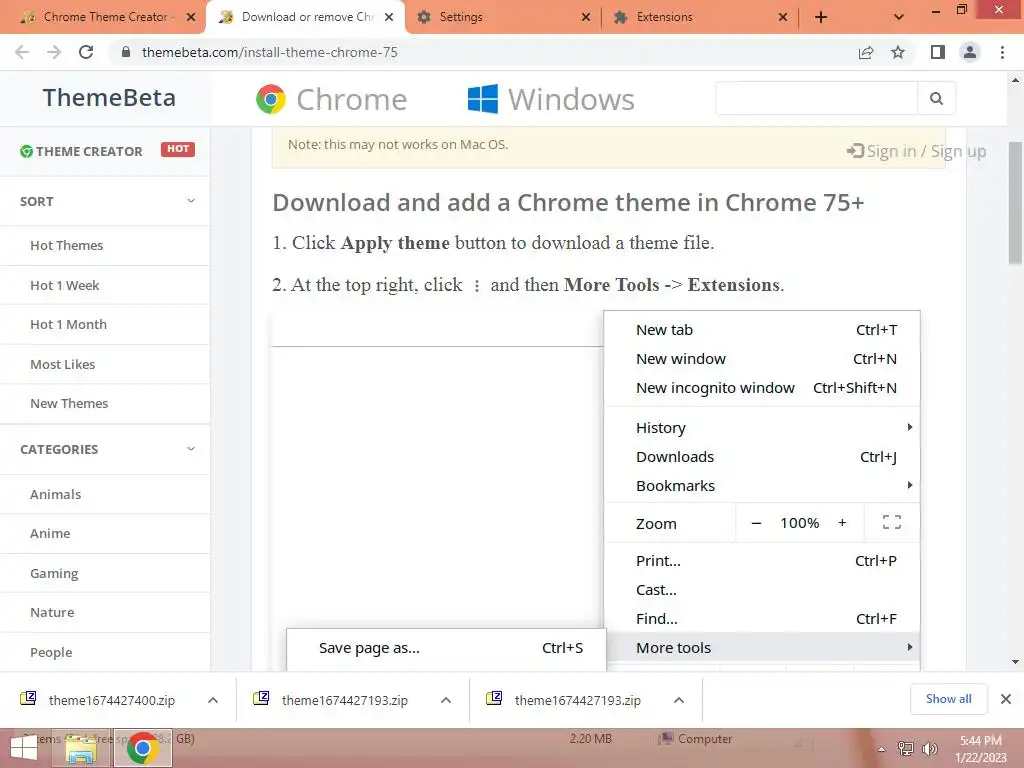Image resolution: width=1024 pixels, height=768 pixels.
Task: Close the downloads bar
Action: (1006, 699)
